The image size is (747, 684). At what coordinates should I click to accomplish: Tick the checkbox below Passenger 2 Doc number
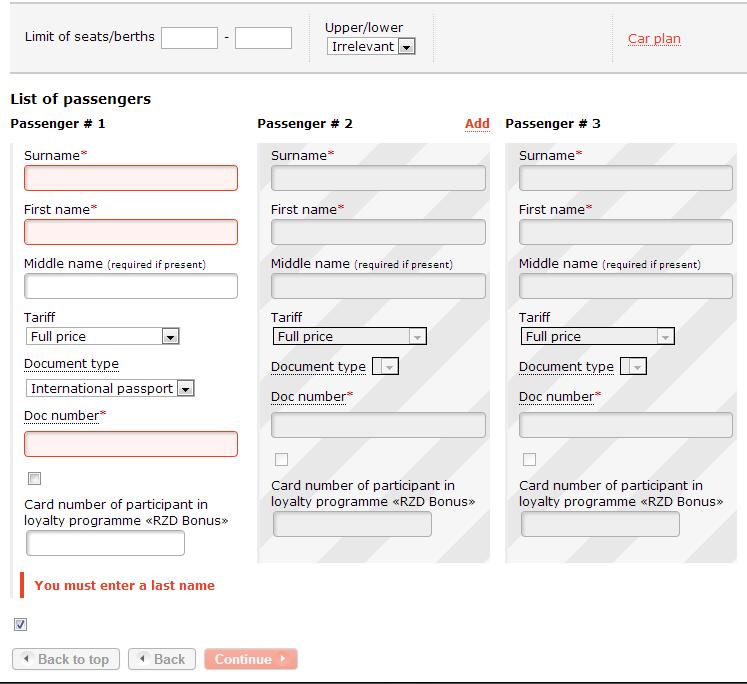click(282, 460)
